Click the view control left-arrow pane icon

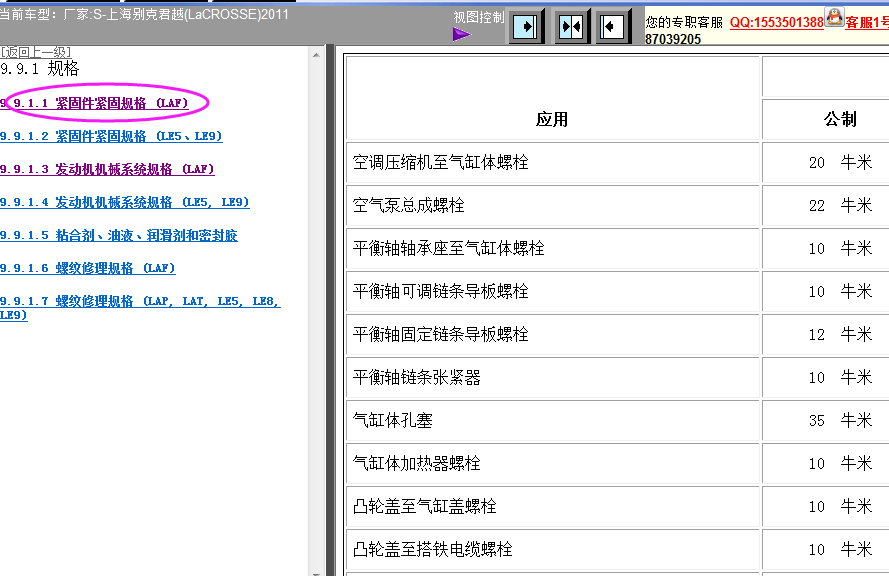pyautogui.click(x=612, y=26)
